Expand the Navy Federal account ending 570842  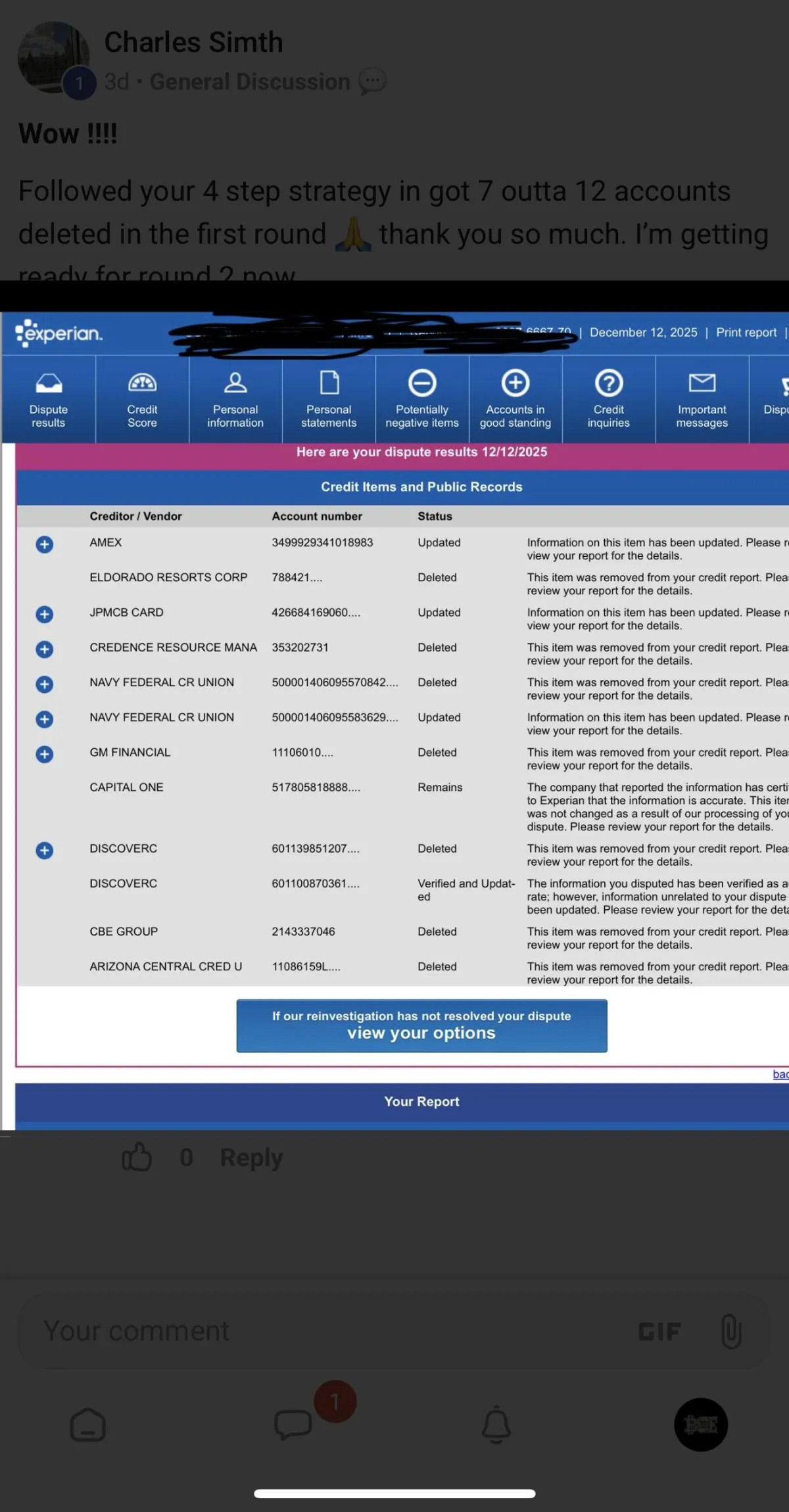pyautogui.click(x=44, y=684)
